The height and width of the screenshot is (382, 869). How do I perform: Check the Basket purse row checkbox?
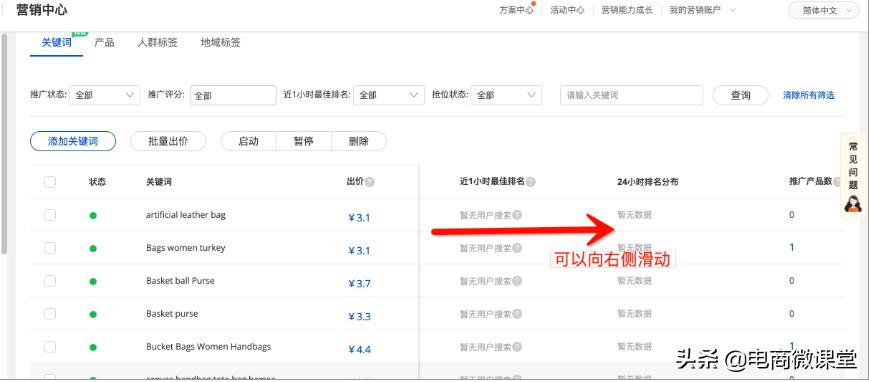50,314
